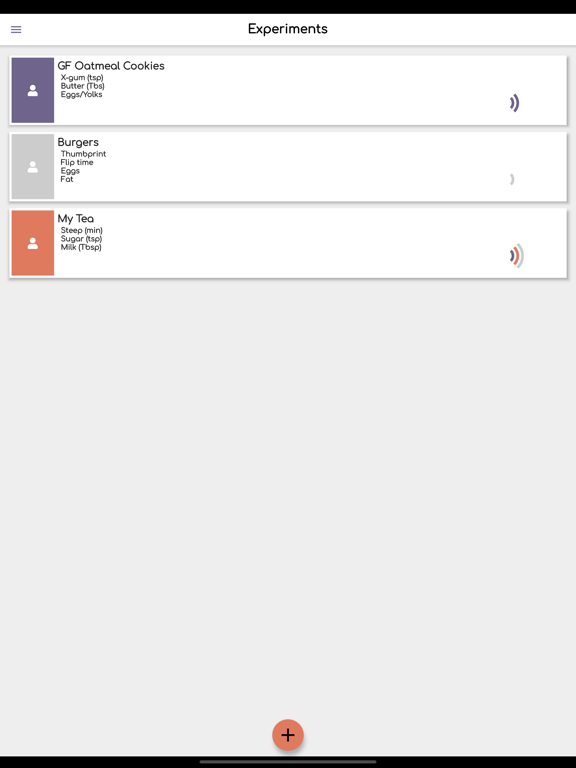Select the Flip time factor
This screenshot has height=768, width=576.
pos(77,162)
